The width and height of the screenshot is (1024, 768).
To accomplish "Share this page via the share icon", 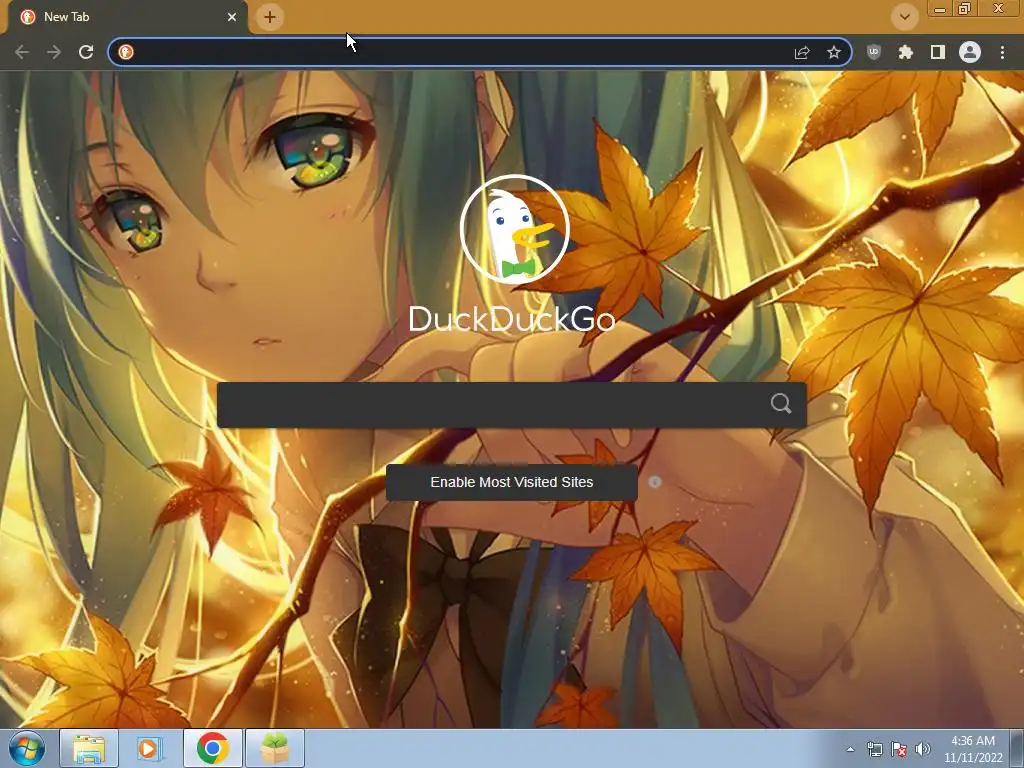I will (x=802, y=52).
